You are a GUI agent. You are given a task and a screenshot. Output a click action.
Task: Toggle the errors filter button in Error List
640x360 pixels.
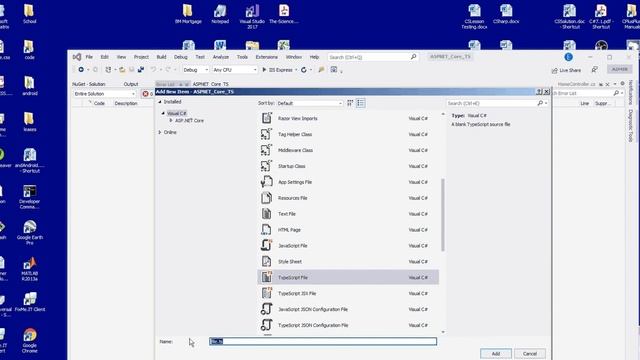[147, 94]
